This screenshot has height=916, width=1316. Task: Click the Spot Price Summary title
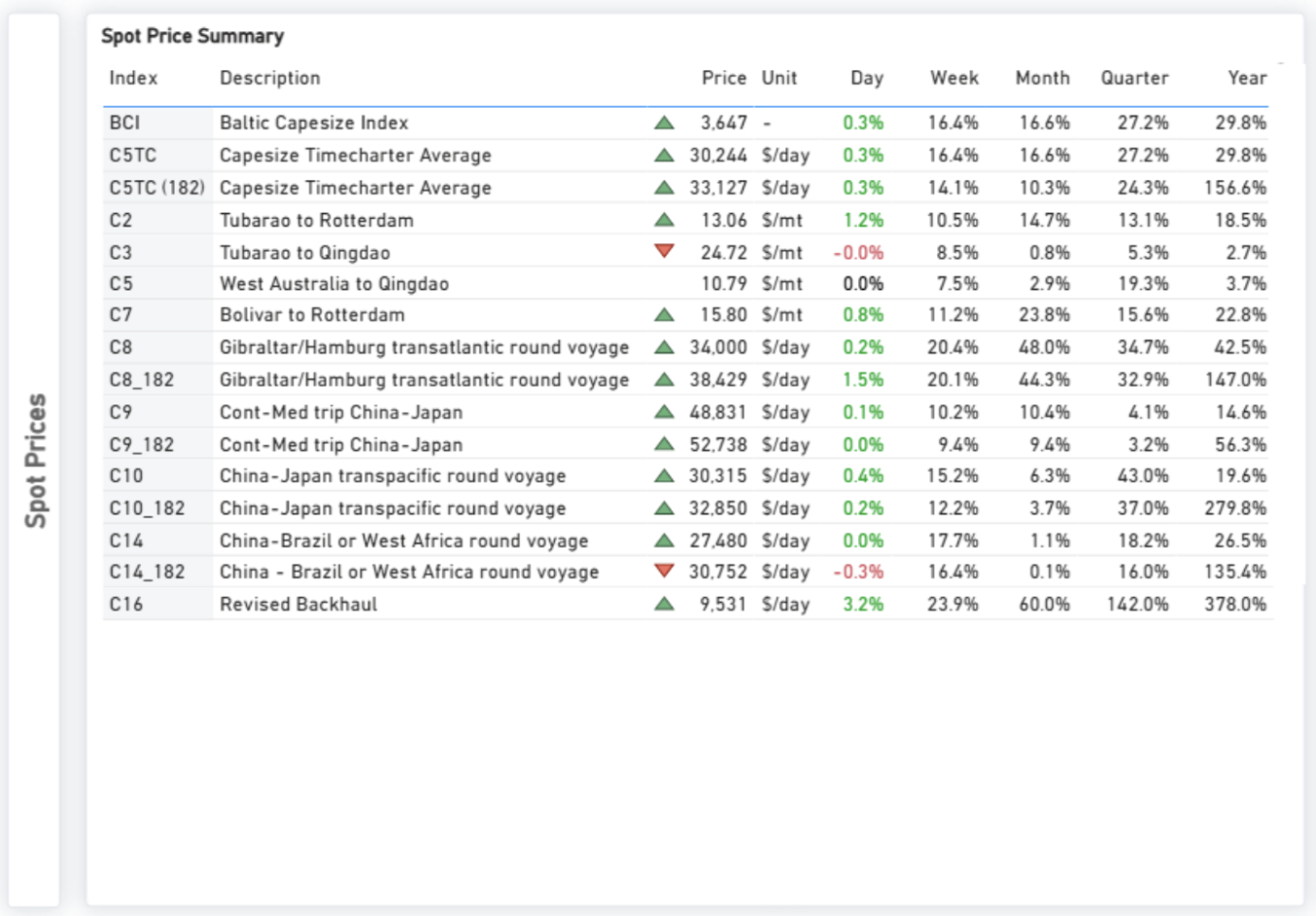(192, 36)
